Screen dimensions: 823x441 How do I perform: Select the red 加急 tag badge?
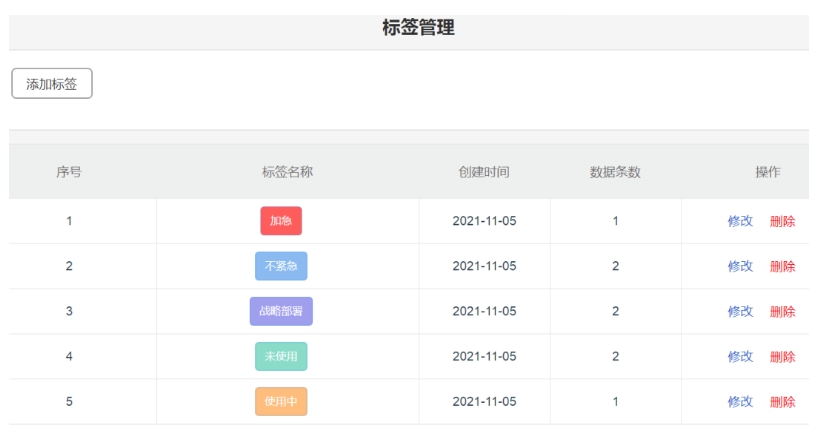pyautogui.click(x=281, y=221)
